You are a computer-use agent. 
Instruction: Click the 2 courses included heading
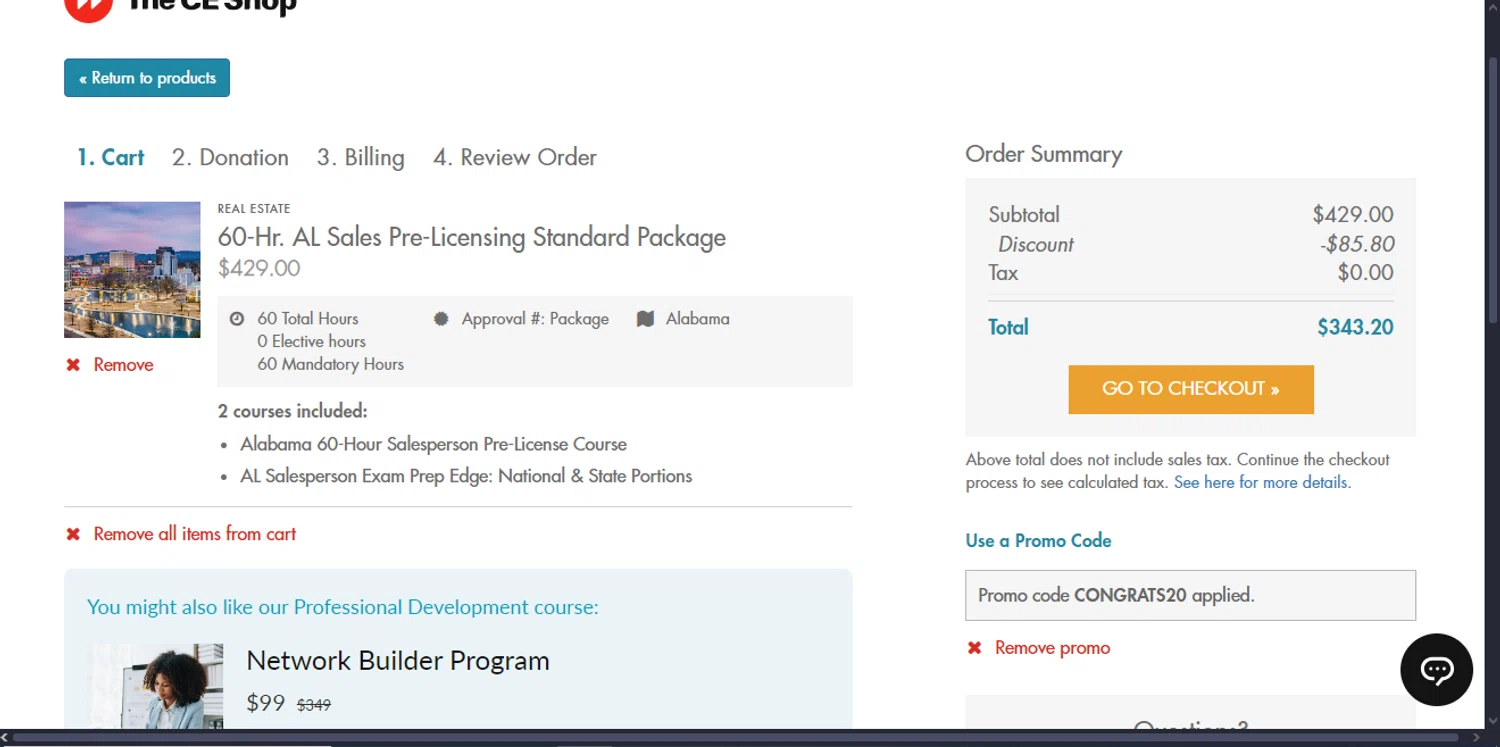coord(293,411)
